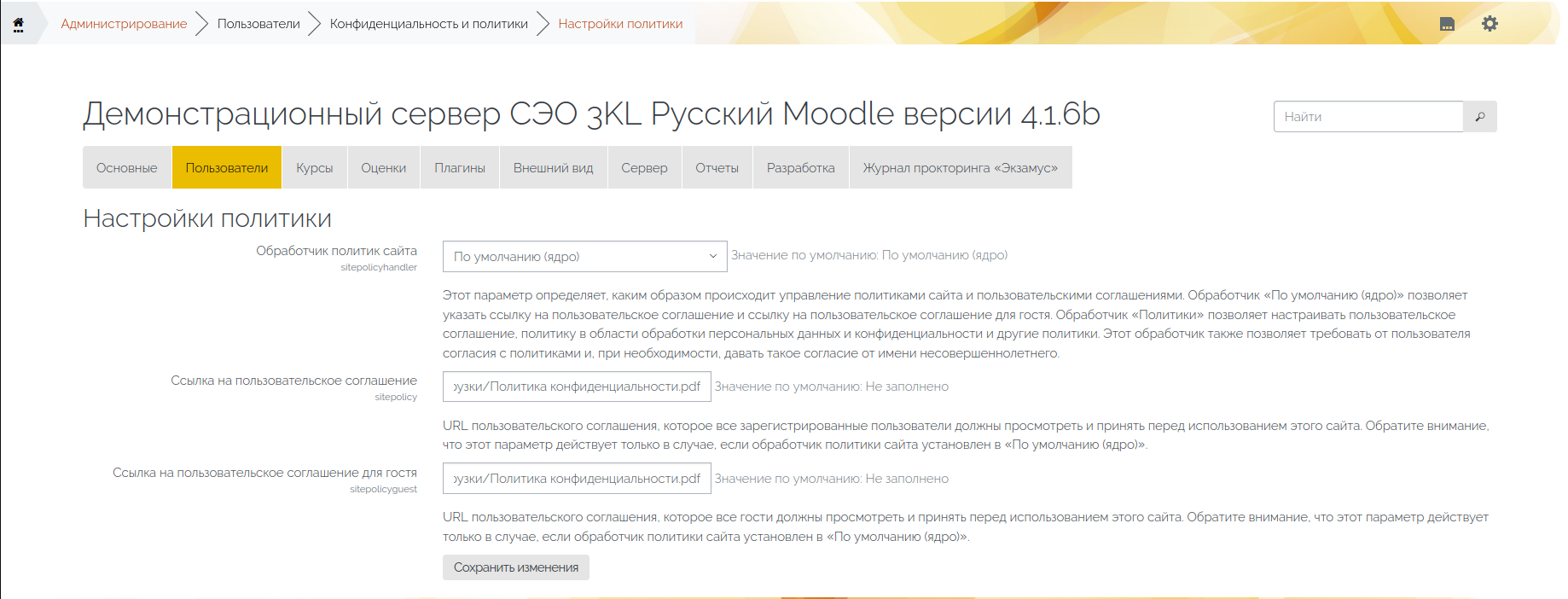Click Ссылка на пользовательское соглашение label
The height and width of the screenshot is (599, 1568).
coord(293,381)
